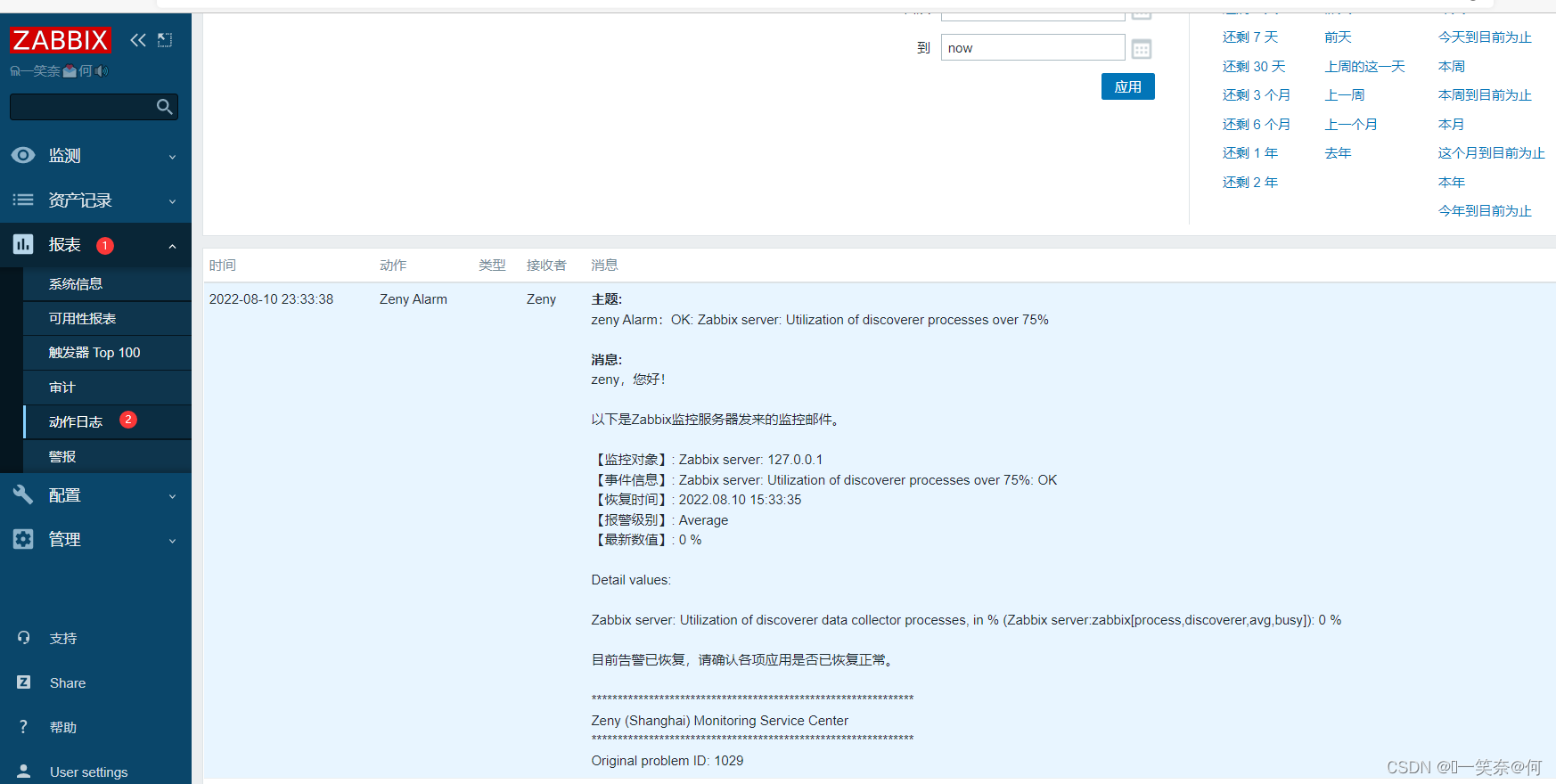
Task: Select 还剩 3 个月 time range
Action: pos(1256,95)
